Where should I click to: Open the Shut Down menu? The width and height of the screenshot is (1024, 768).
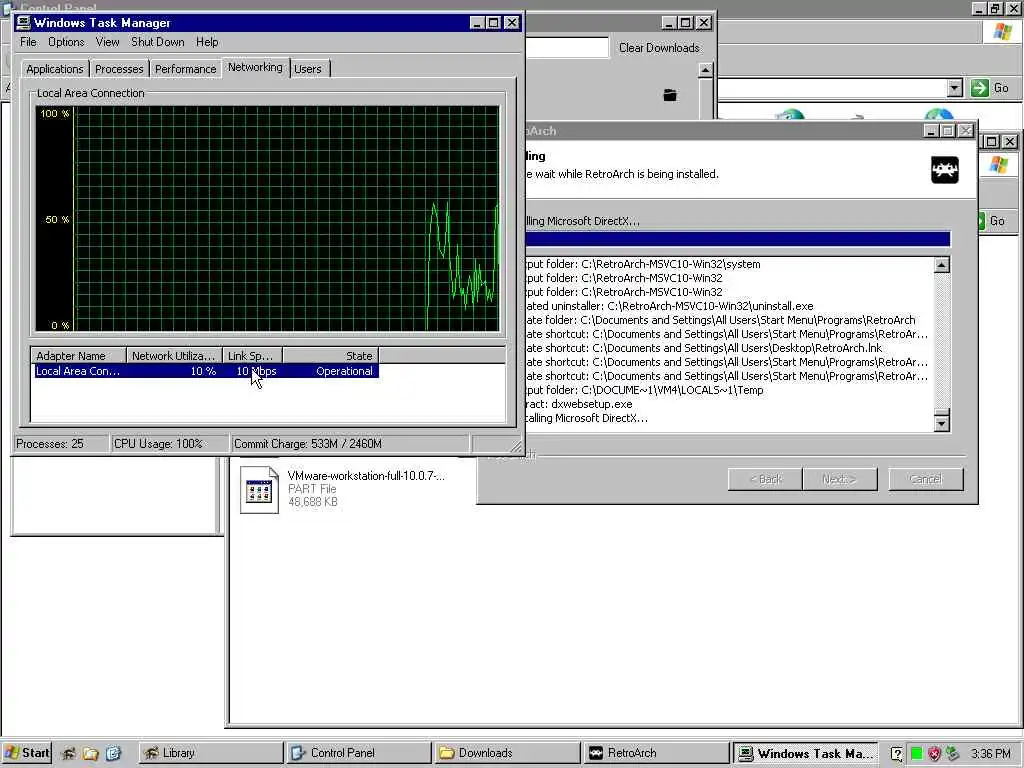tap(157, 42)
